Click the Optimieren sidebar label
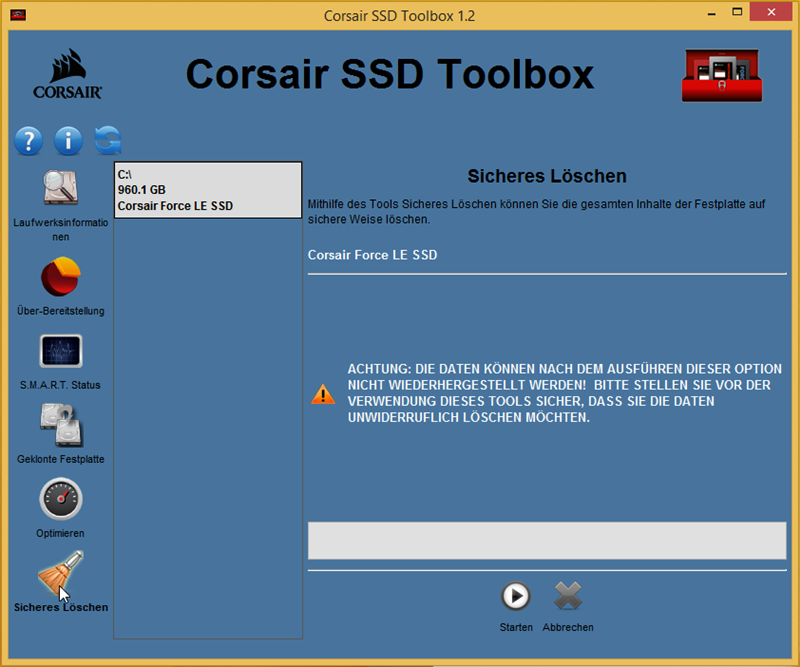 coord(60,533)
